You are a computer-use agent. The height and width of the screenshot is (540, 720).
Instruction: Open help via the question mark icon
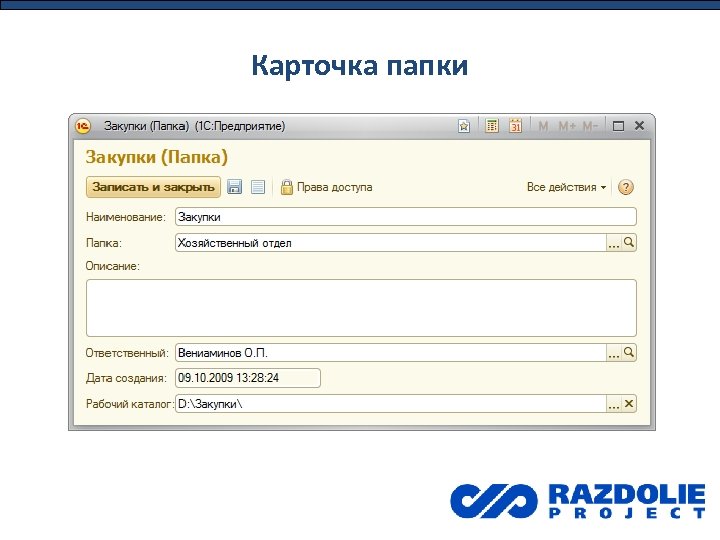626,187
